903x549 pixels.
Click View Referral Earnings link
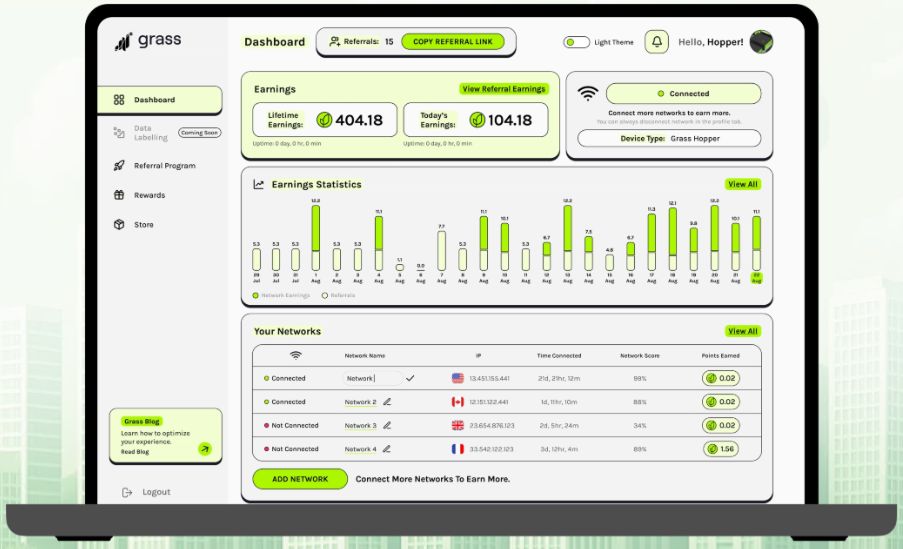(504, 89)
